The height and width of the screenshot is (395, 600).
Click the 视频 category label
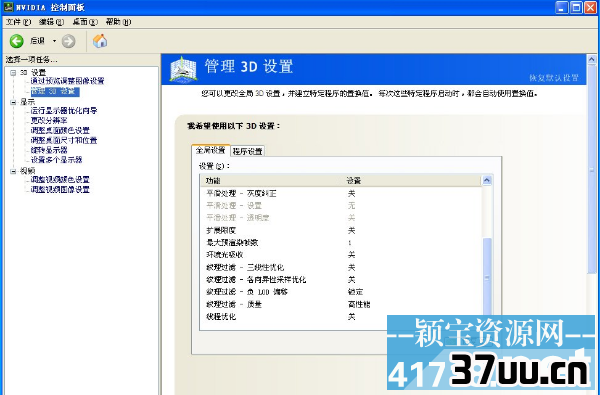click(28, 171)
